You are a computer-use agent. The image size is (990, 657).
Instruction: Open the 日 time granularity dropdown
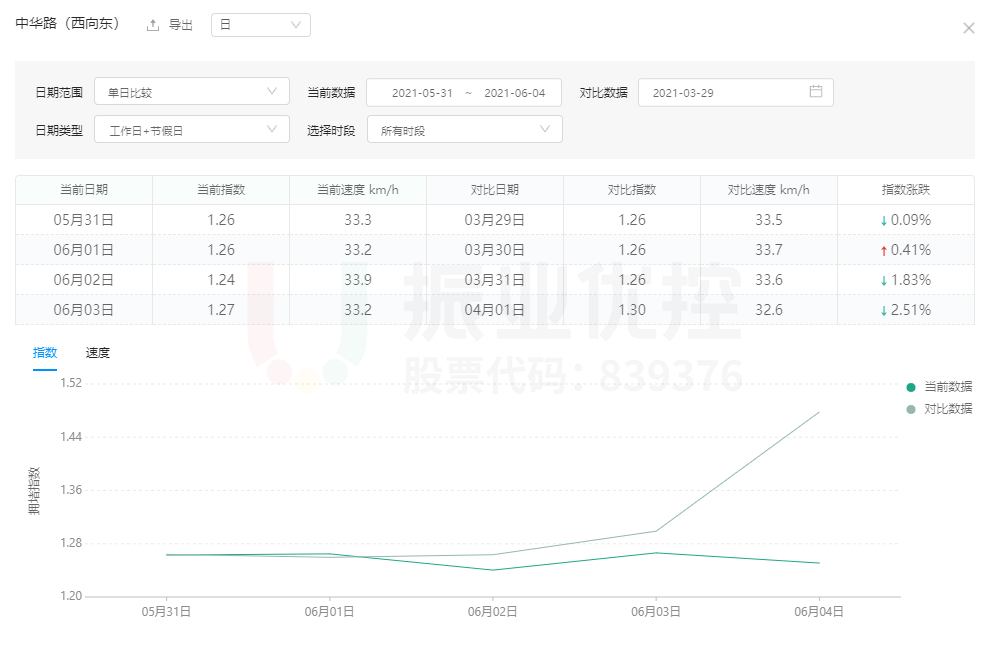point(260,24)
